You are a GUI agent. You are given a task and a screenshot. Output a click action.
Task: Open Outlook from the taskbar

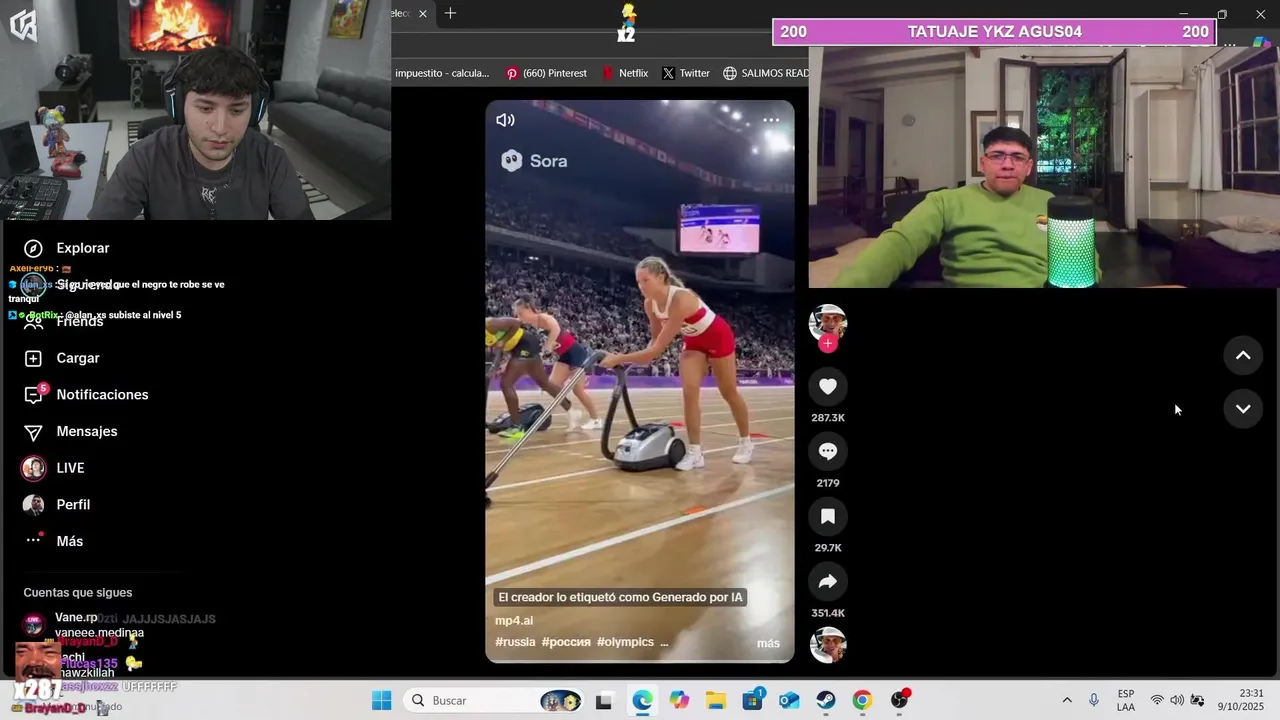[x=789, y=701]
